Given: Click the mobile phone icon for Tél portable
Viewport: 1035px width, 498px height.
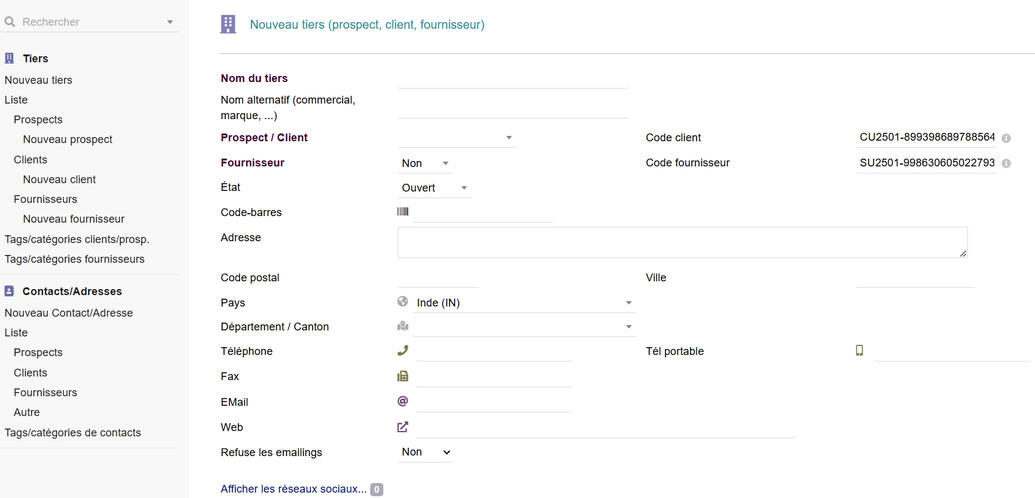Looking at the screenshot, I should coord(859,351).
